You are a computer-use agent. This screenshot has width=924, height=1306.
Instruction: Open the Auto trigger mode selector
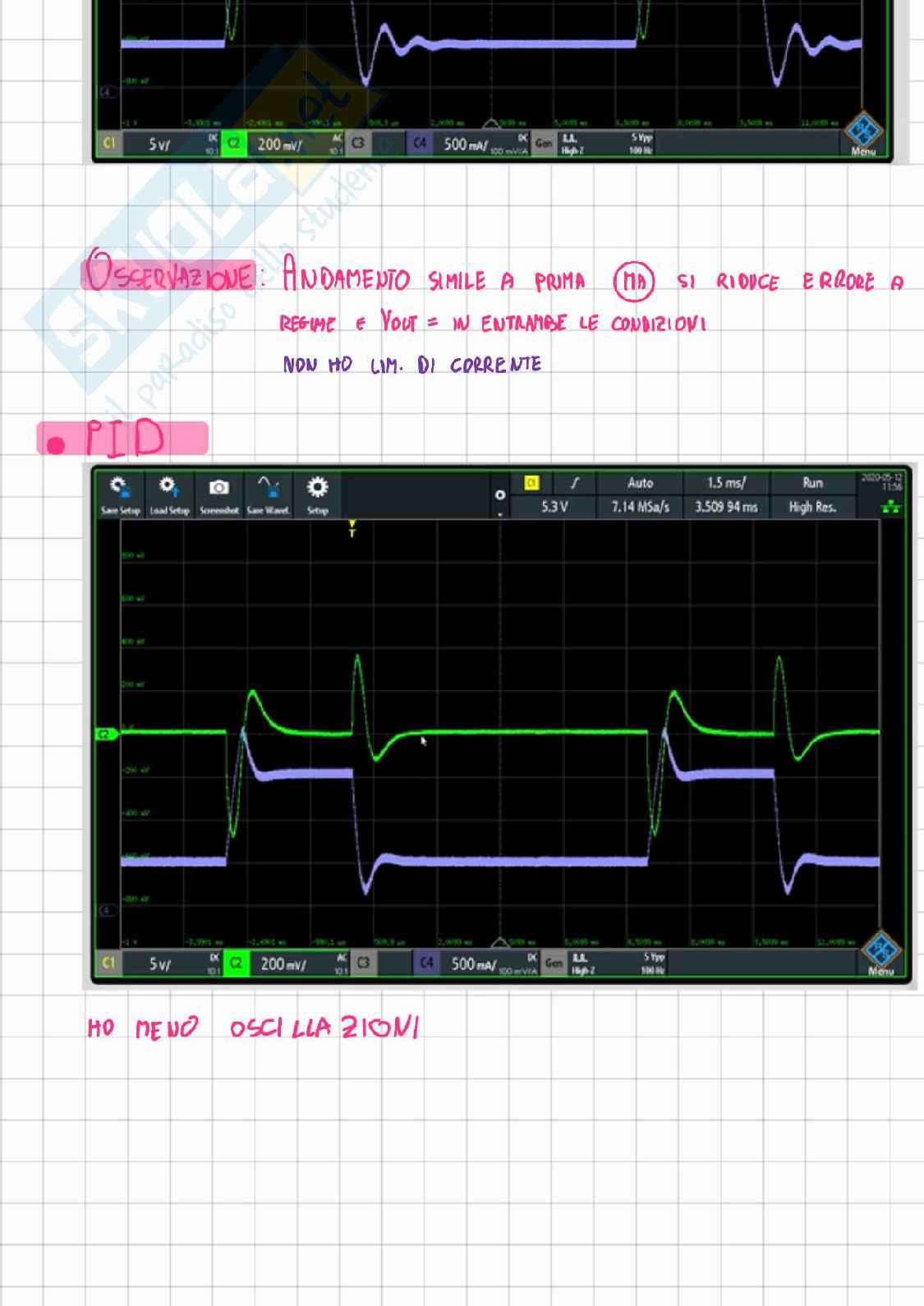(x=640, y=483)
